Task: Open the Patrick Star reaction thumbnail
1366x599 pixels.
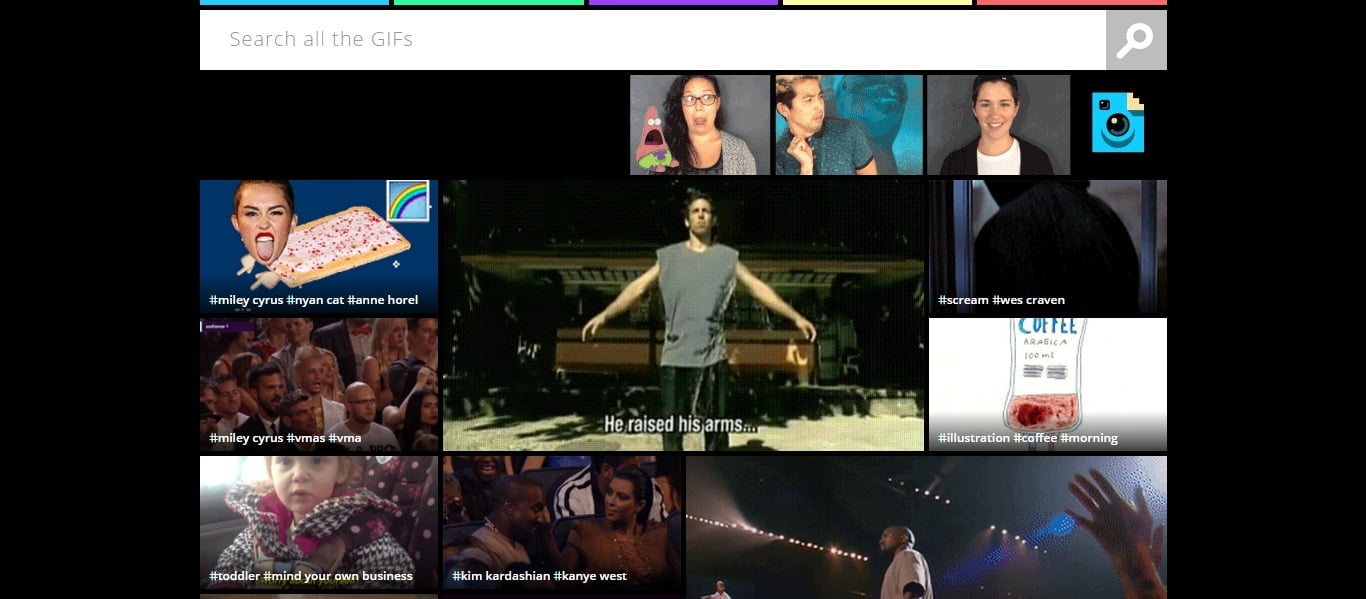Action: click(x=699, y=125)
